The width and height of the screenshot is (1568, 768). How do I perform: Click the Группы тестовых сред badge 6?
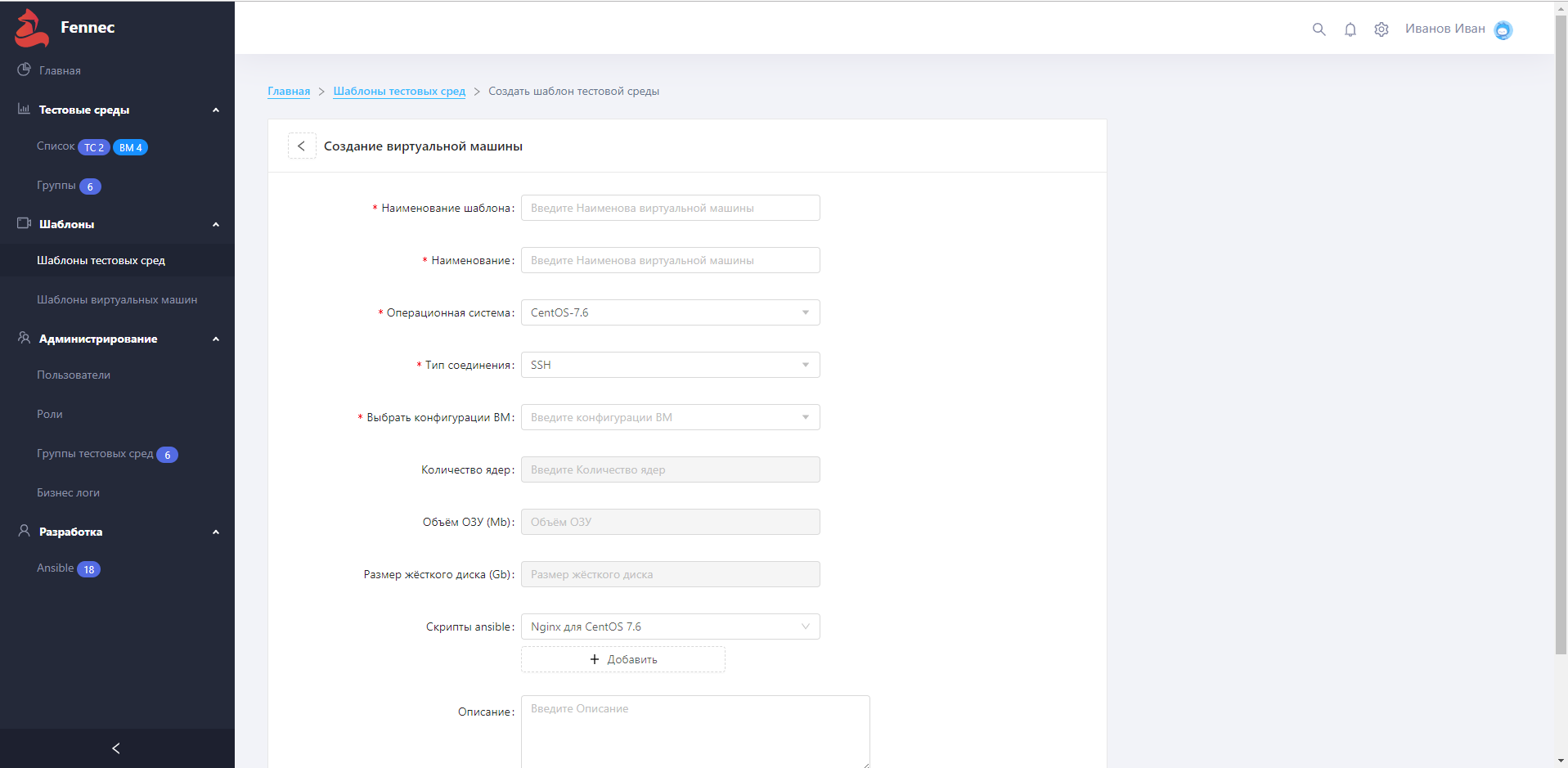point(168,455)
